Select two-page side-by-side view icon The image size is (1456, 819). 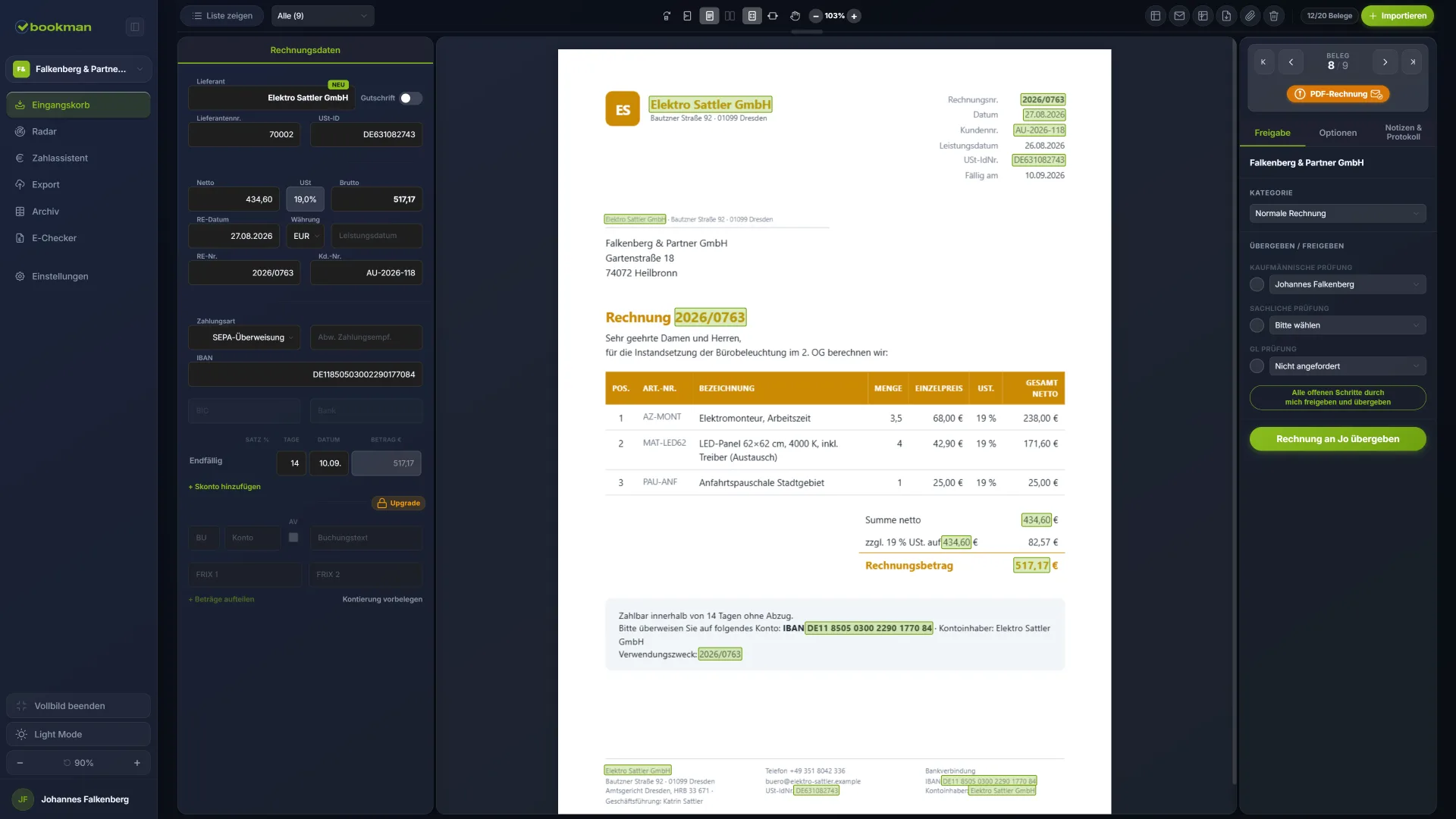730,16
